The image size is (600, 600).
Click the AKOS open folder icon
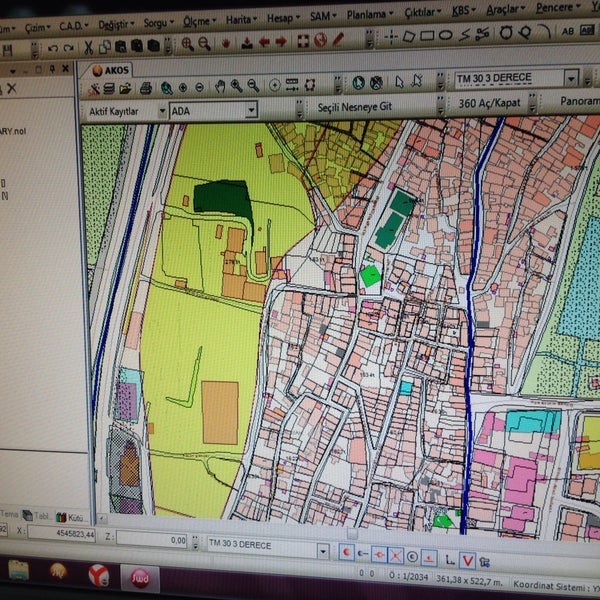[125, 89]
